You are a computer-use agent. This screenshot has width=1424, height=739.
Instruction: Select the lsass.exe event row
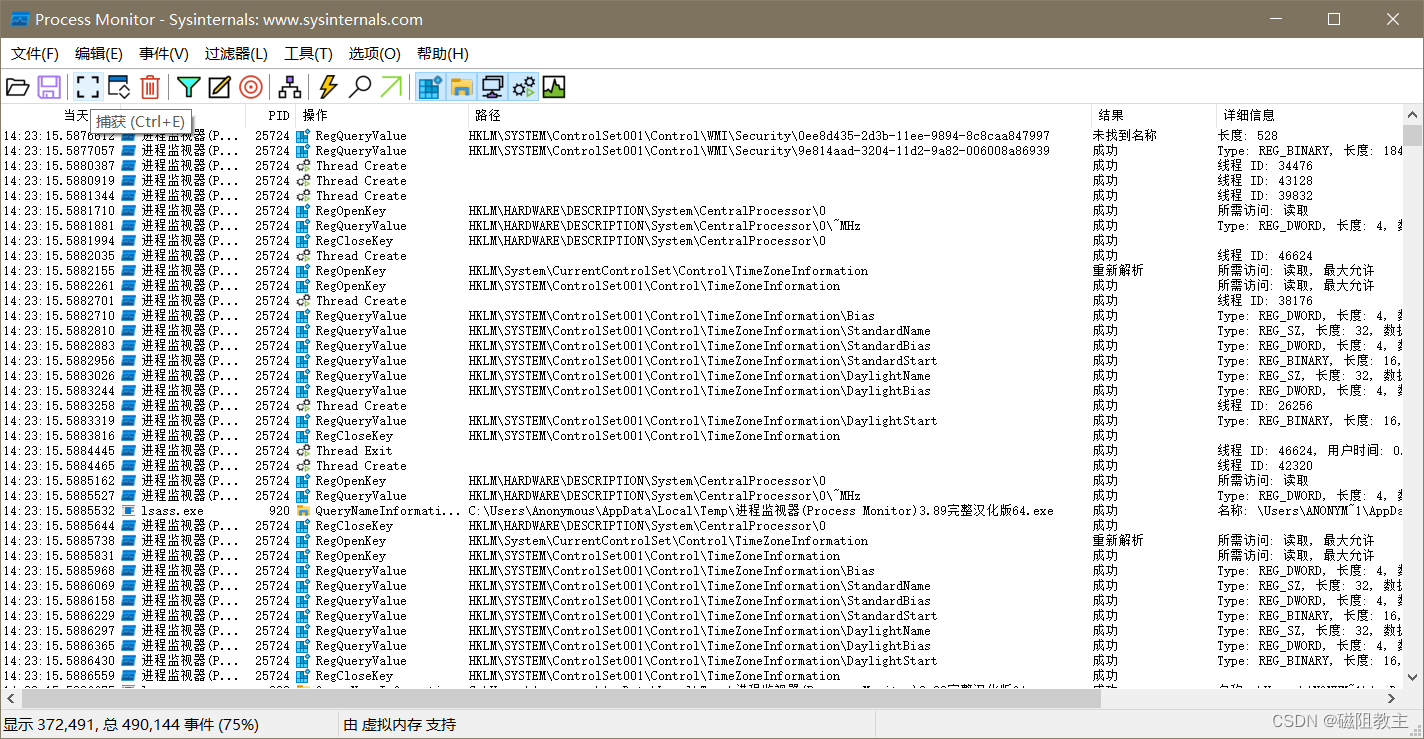coord(600,510)
